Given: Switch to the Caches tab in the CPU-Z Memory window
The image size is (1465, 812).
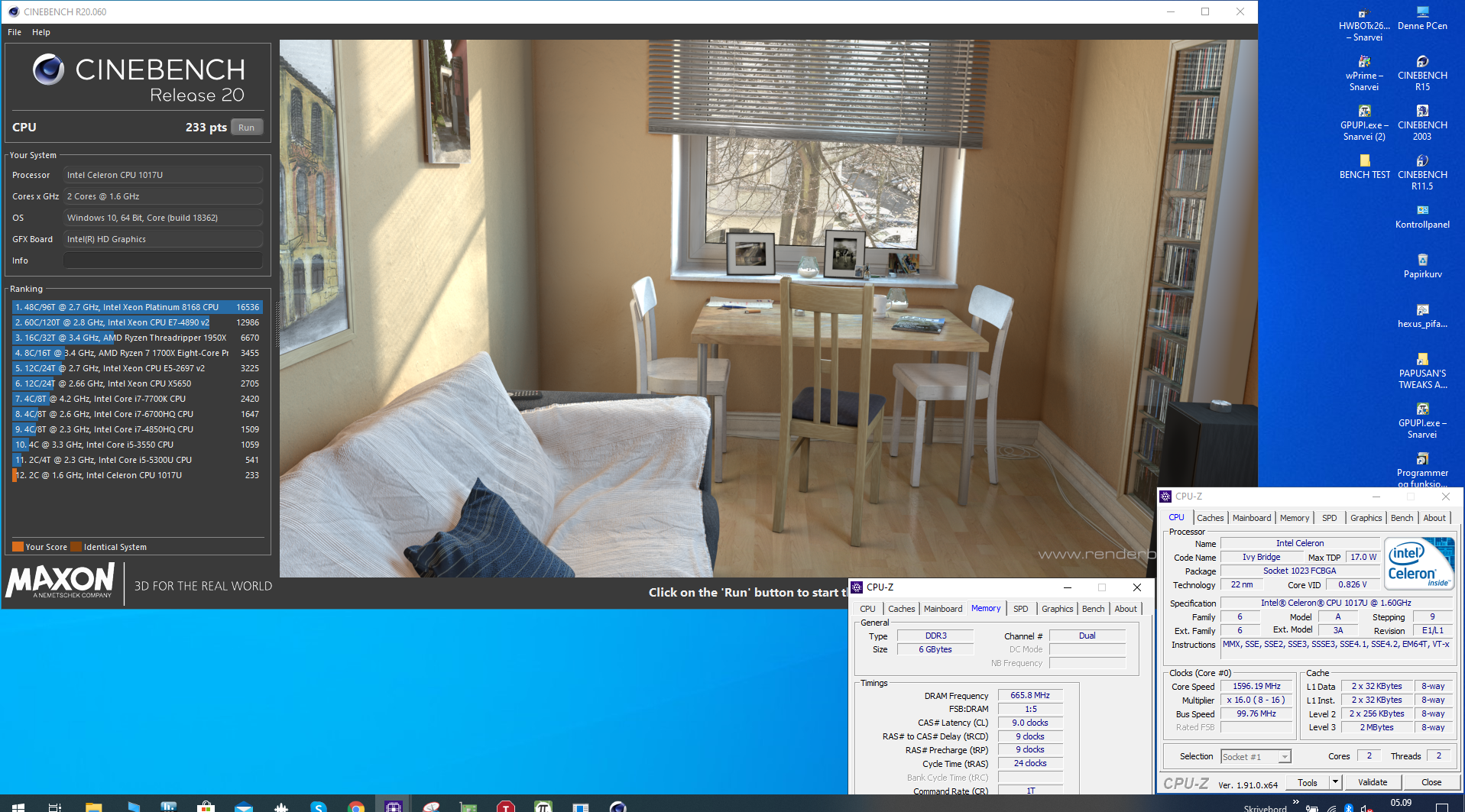Looking at the screenshot, I should click(x=901, y=609).
